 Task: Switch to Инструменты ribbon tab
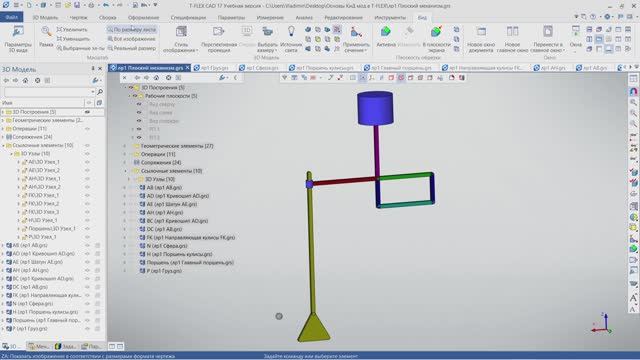coord(390,18)
